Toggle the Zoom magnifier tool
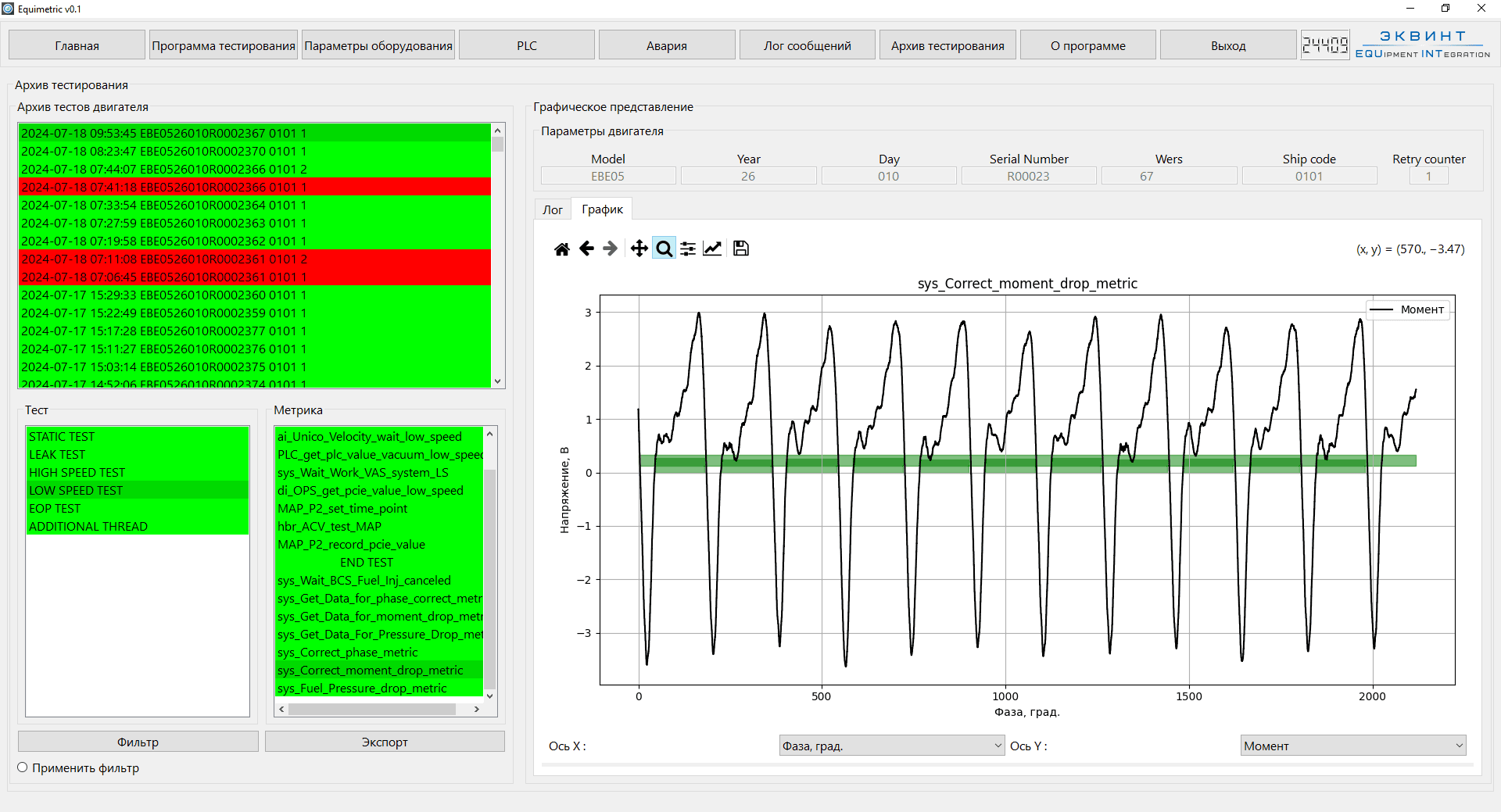The image size is (1501, 812). point(664,249)
